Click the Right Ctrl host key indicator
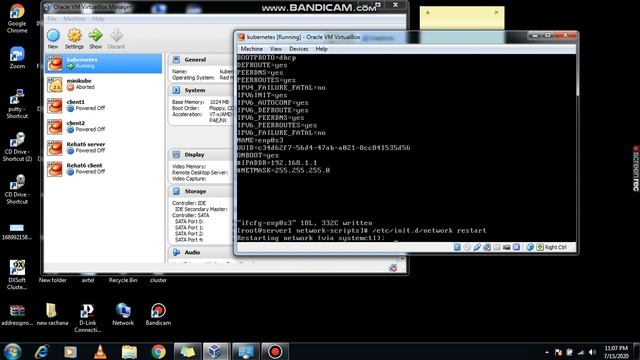Image resolution: width=640 pixels, height=360 pixels. pos(552,247)
